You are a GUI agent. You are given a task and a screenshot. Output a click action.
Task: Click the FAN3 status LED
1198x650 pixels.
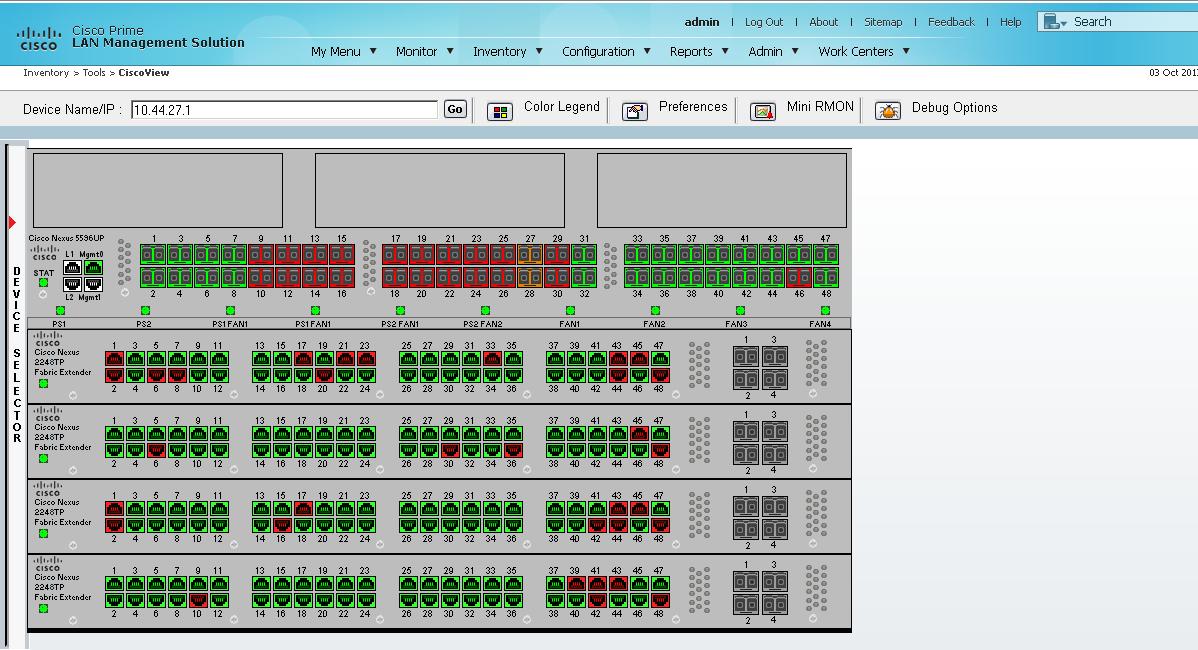point(740,310)
